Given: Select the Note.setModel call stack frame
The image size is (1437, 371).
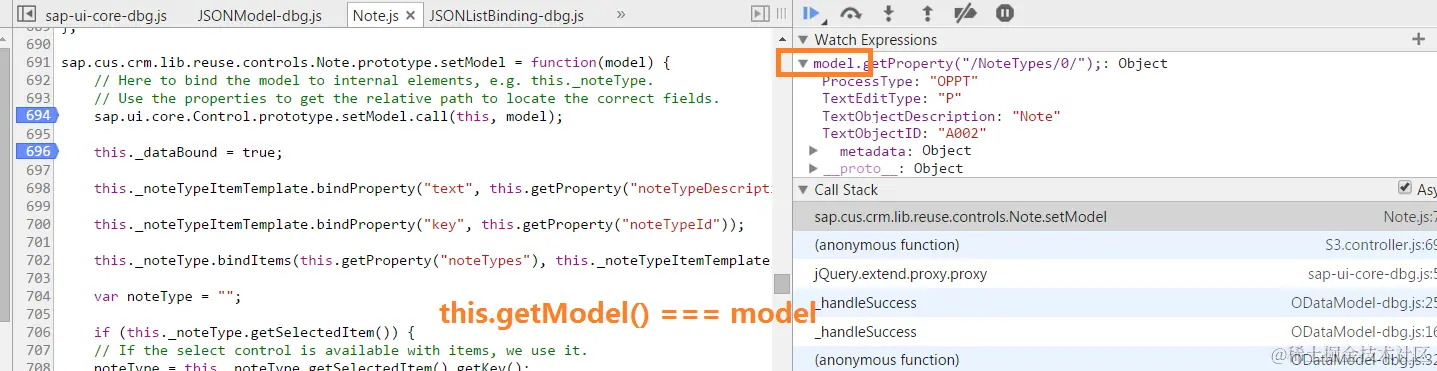Looking at the screenshot, I should click(1115, 216).
